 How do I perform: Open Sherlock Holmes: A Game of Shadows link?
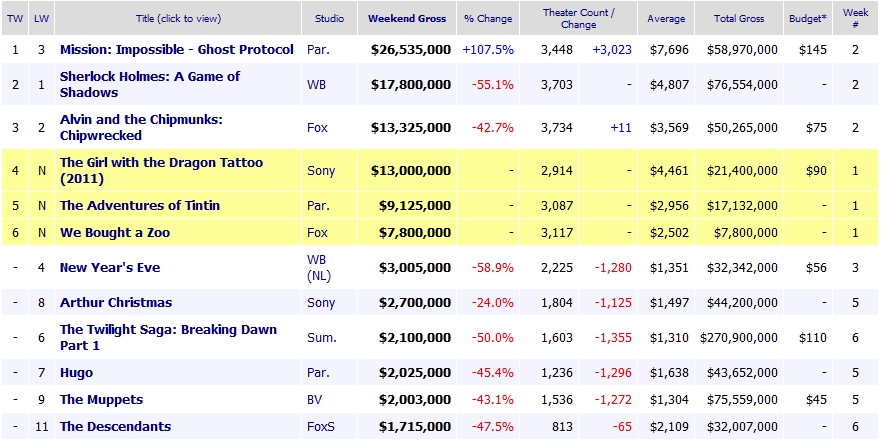tap(149, 84)
